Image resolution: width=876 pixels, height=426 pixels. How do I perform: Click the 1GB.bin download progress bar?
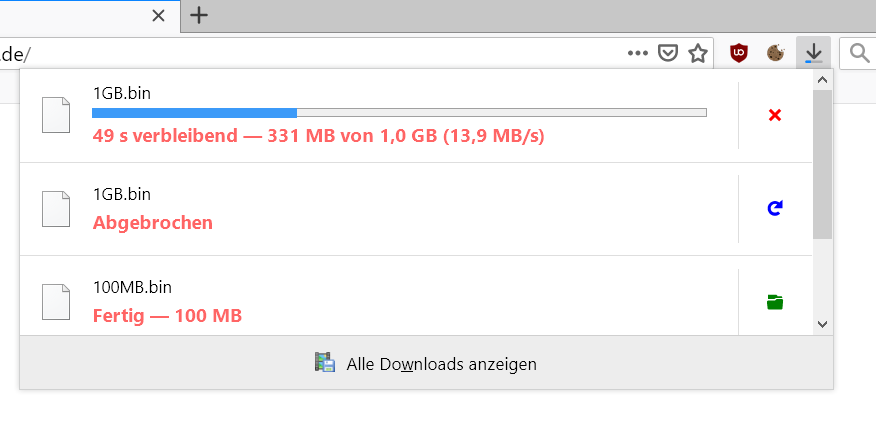(x=399, y=113)
